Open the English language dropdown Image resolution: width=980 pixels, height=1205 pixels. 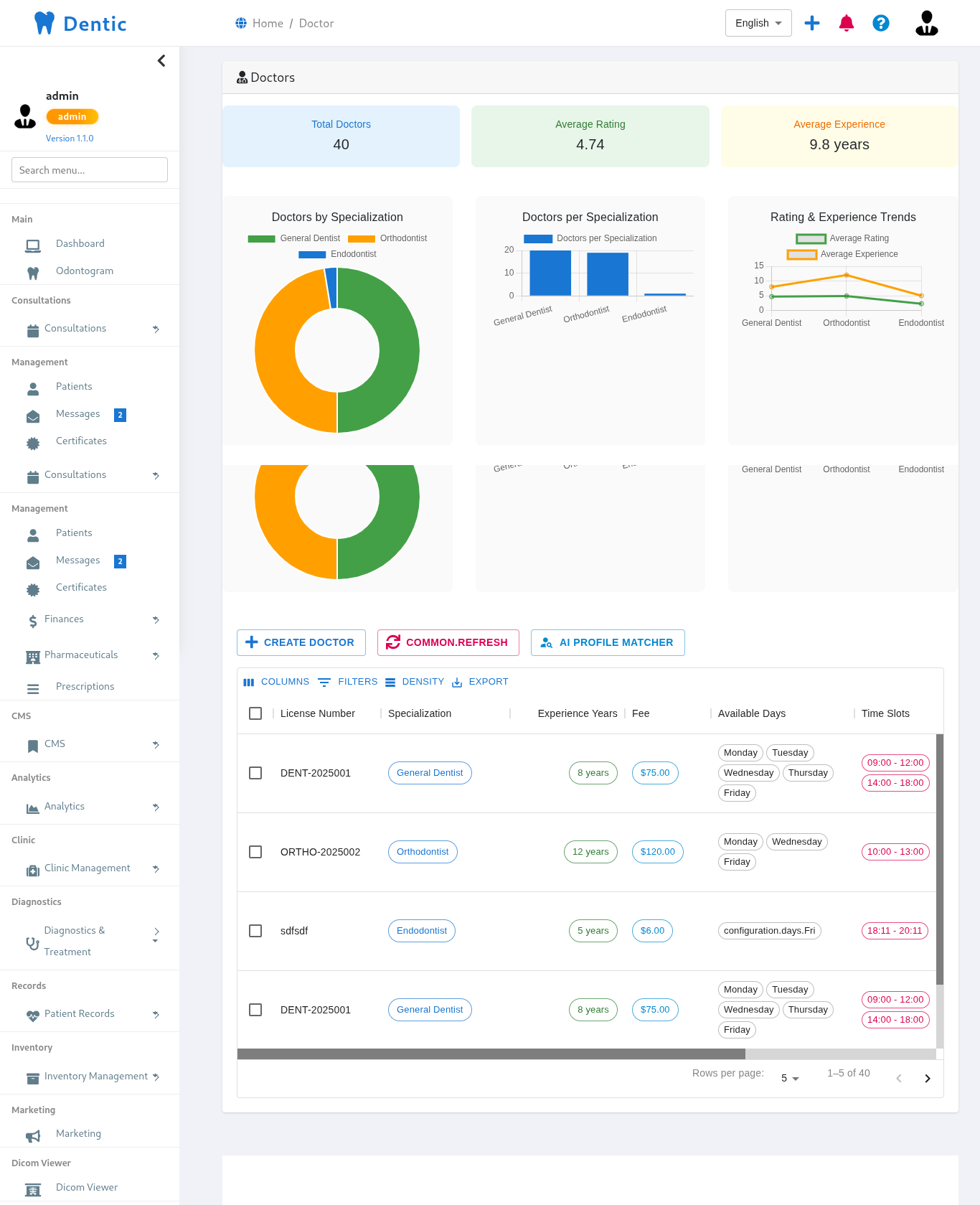tap(758, 23)
